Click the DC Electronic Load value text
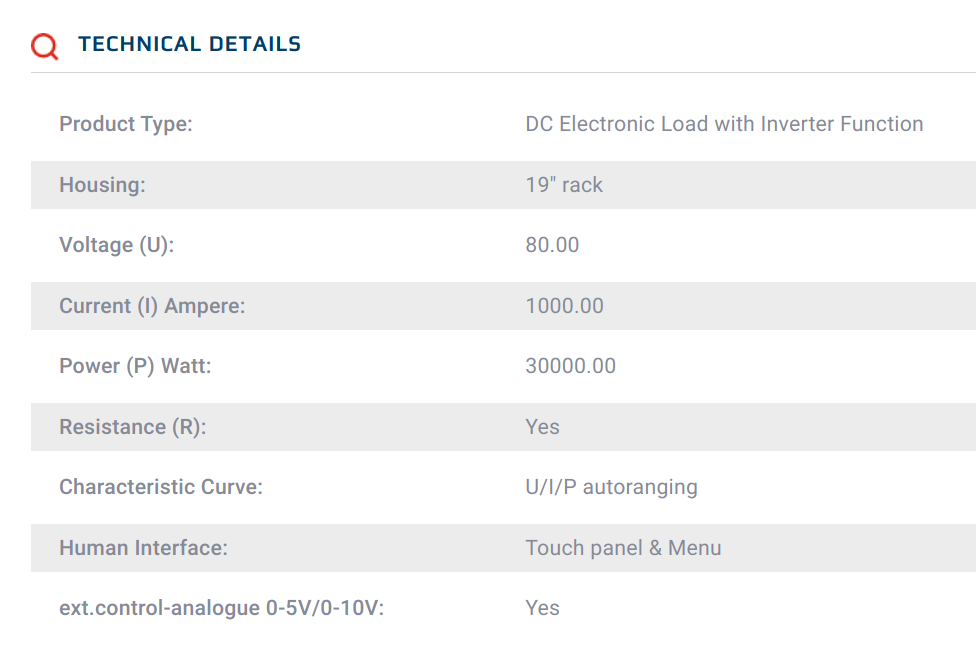Screen dimensions: 976x645 click(x=724, y=124)
